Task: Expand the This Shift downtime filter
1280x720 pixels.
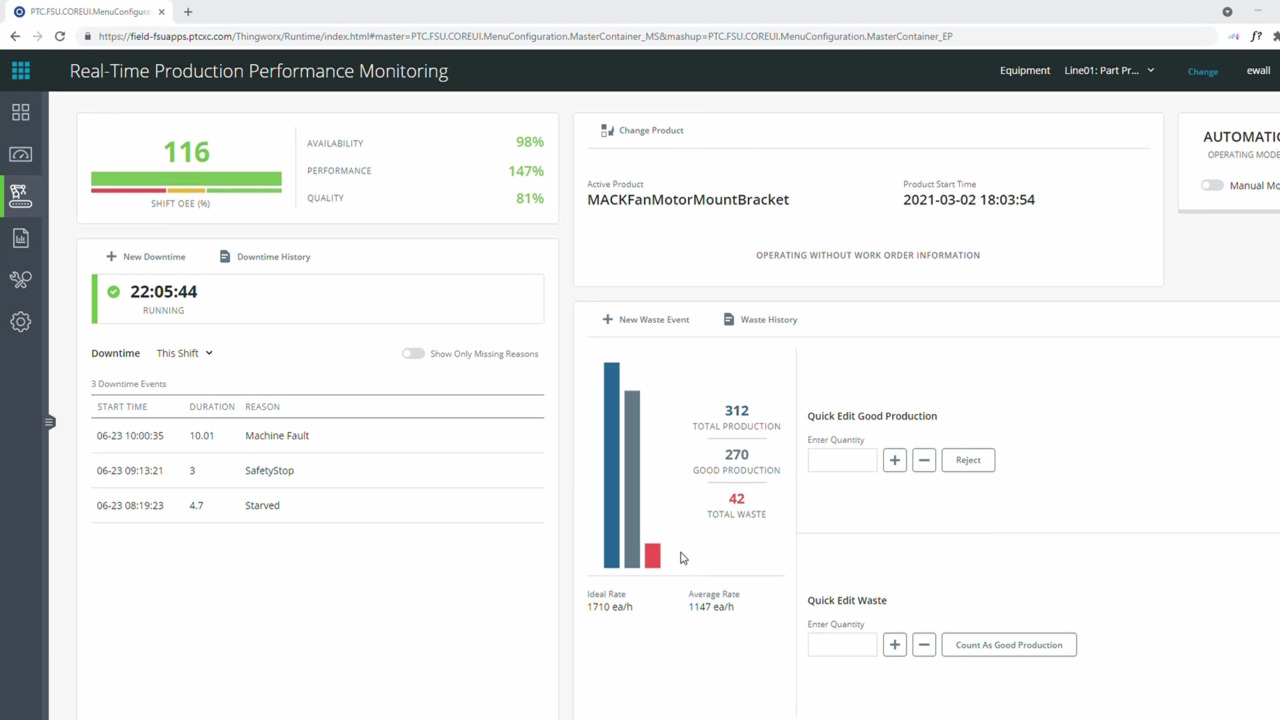Action: (x=184, y=352)
